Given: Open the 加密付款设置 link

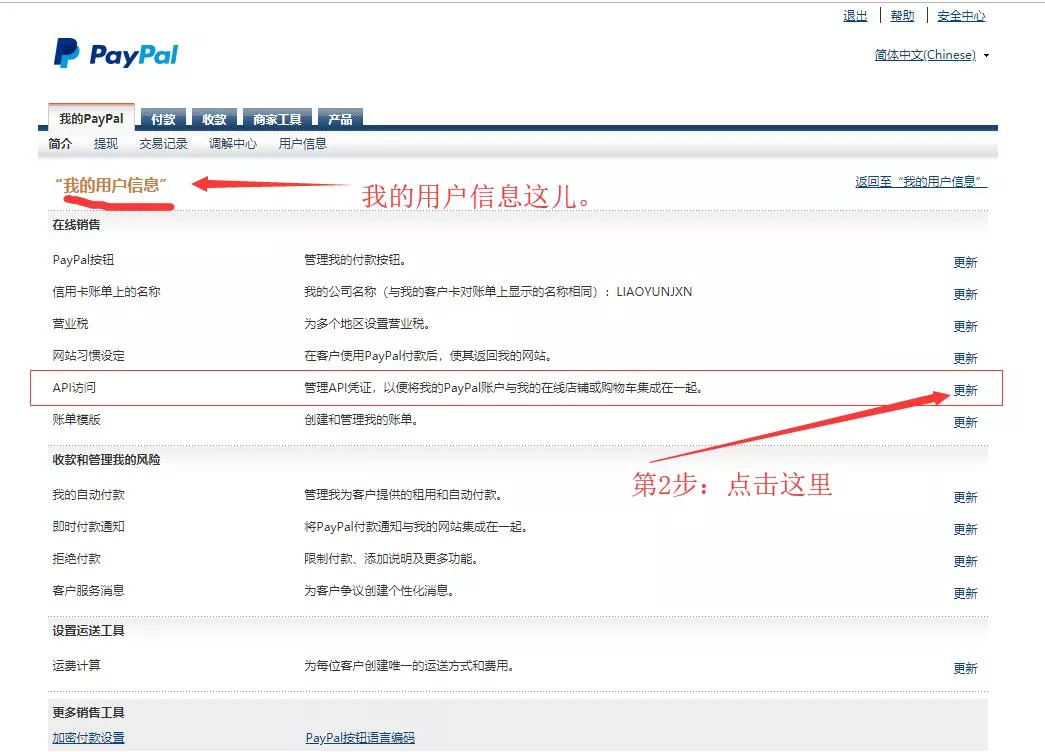Looking at the screenshot, I should pyautogui.click(x=89, y=737).
